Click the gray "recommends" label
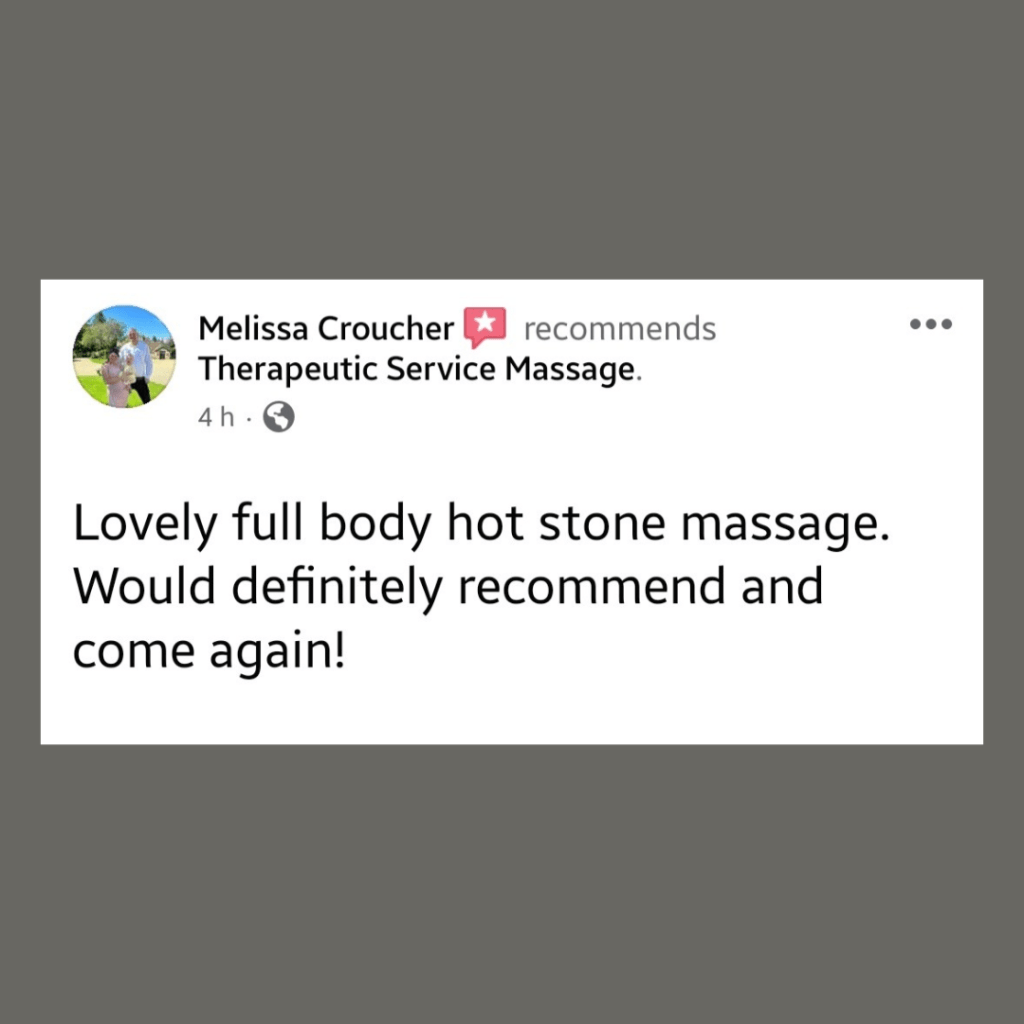This screenshot has width=1024, height=1024. tap(620, 329)
